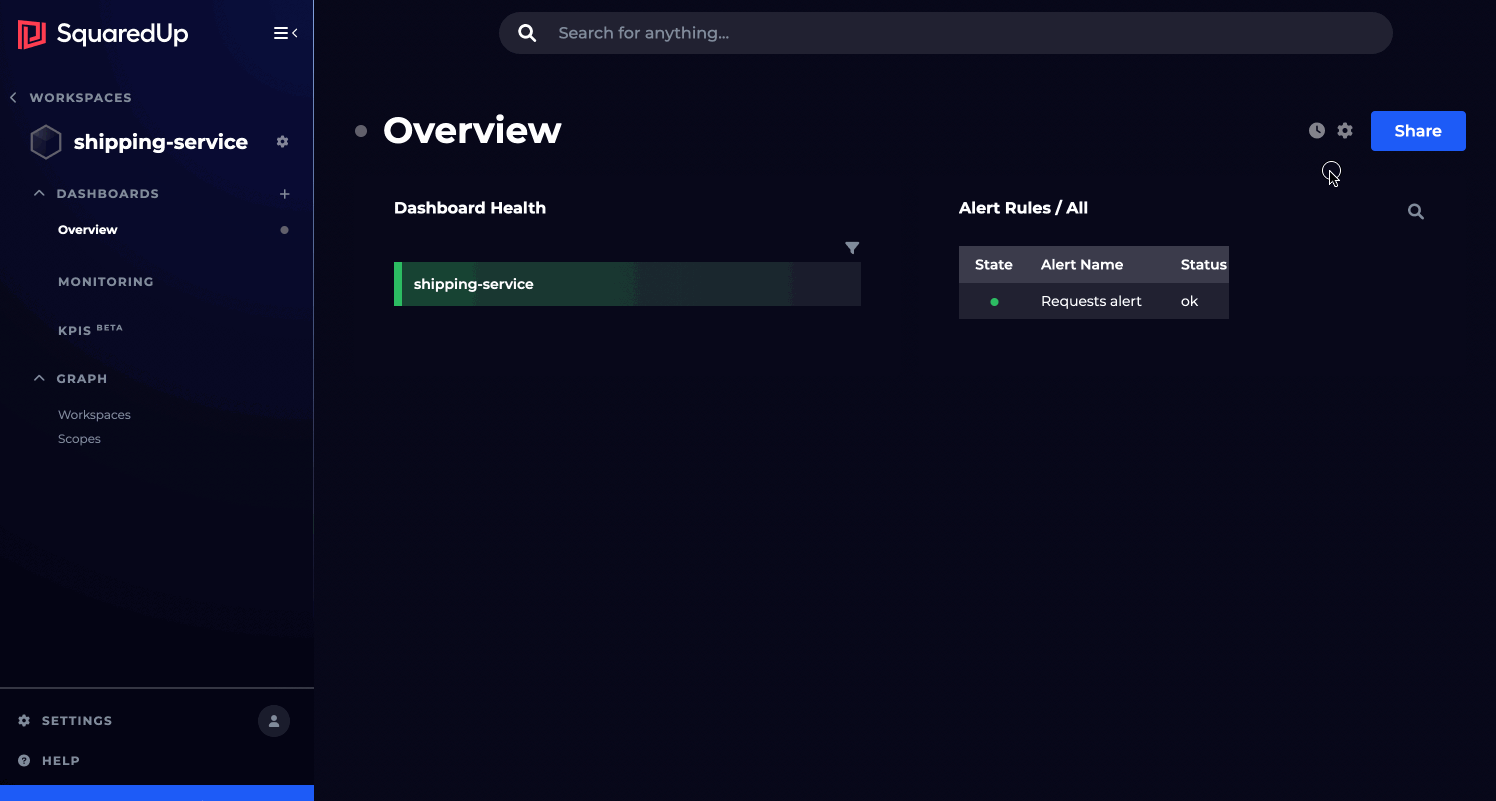Open dashboard settings gear next to Share

[x=1344, y=130]
